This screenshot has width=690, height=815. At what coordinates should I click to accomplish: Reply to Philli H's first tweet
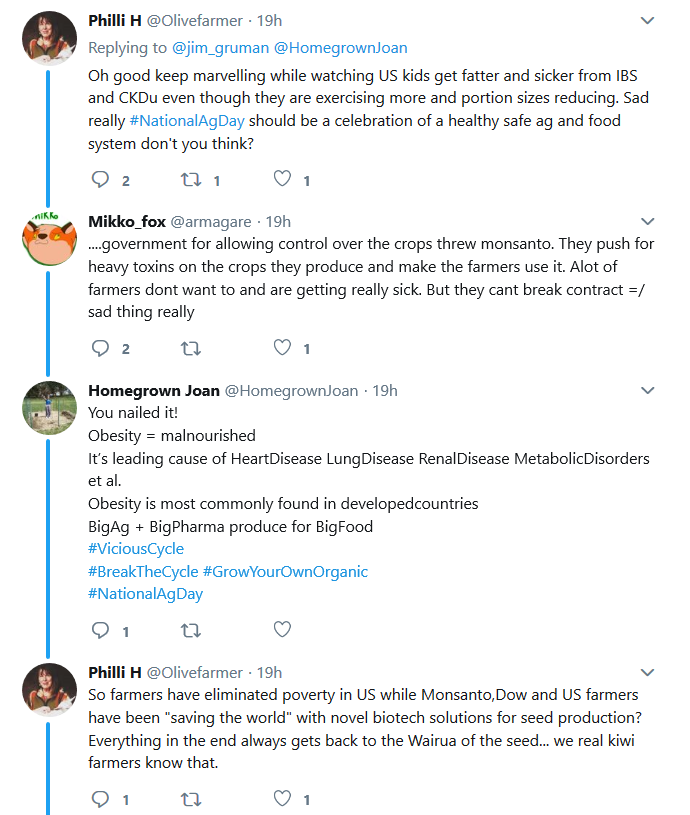pyautogui.click(x=100, y=179)
